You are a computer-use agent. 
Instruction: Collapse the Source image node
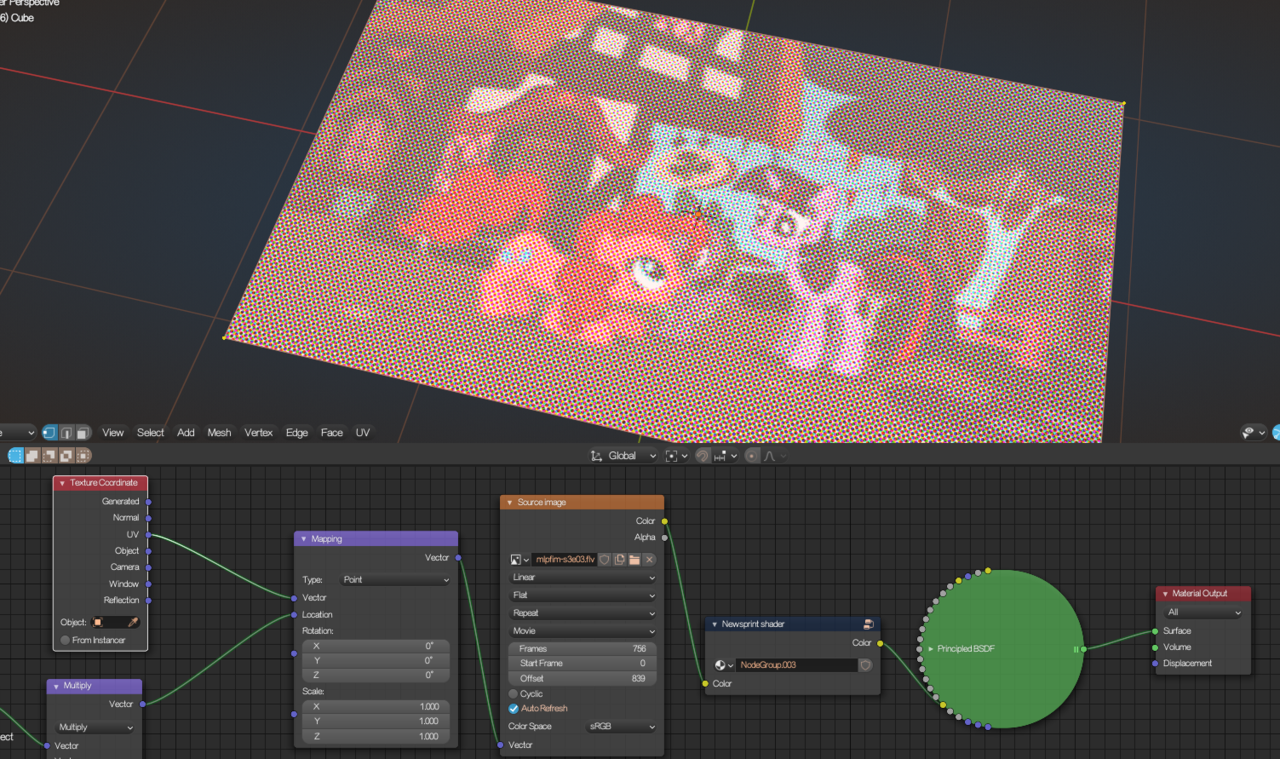tap(509, 502)
